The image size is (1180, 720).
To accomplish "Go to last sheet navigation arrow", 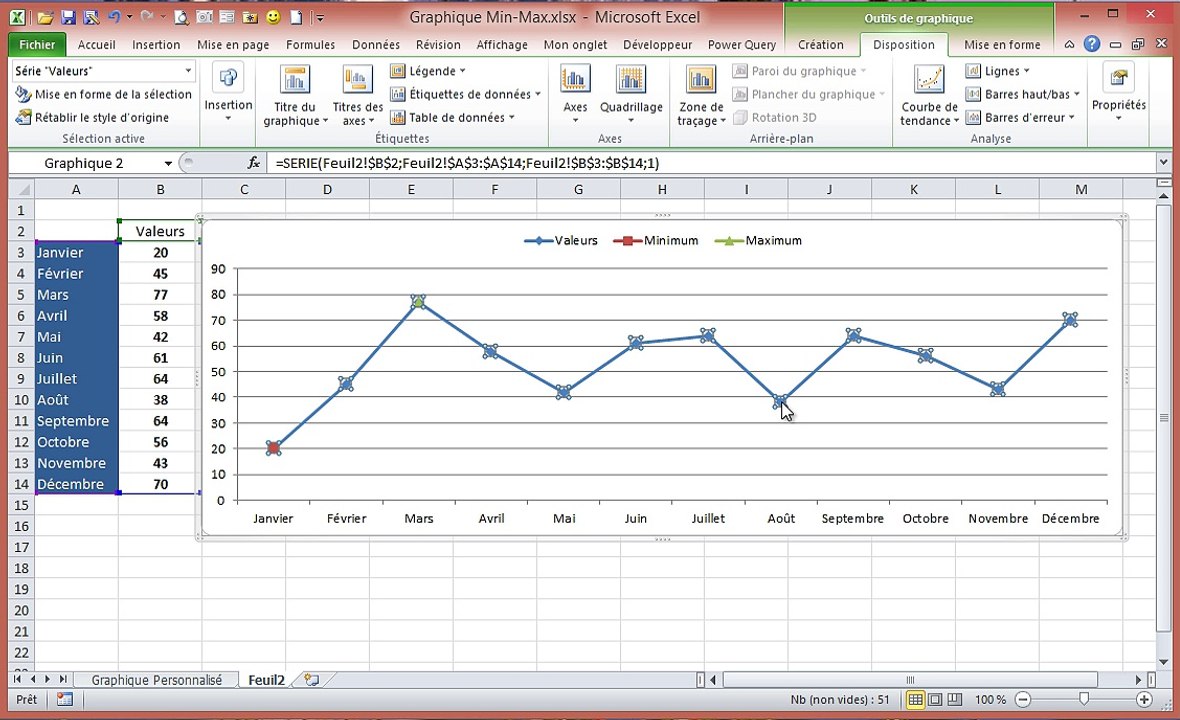I will (x=63, y=679).
